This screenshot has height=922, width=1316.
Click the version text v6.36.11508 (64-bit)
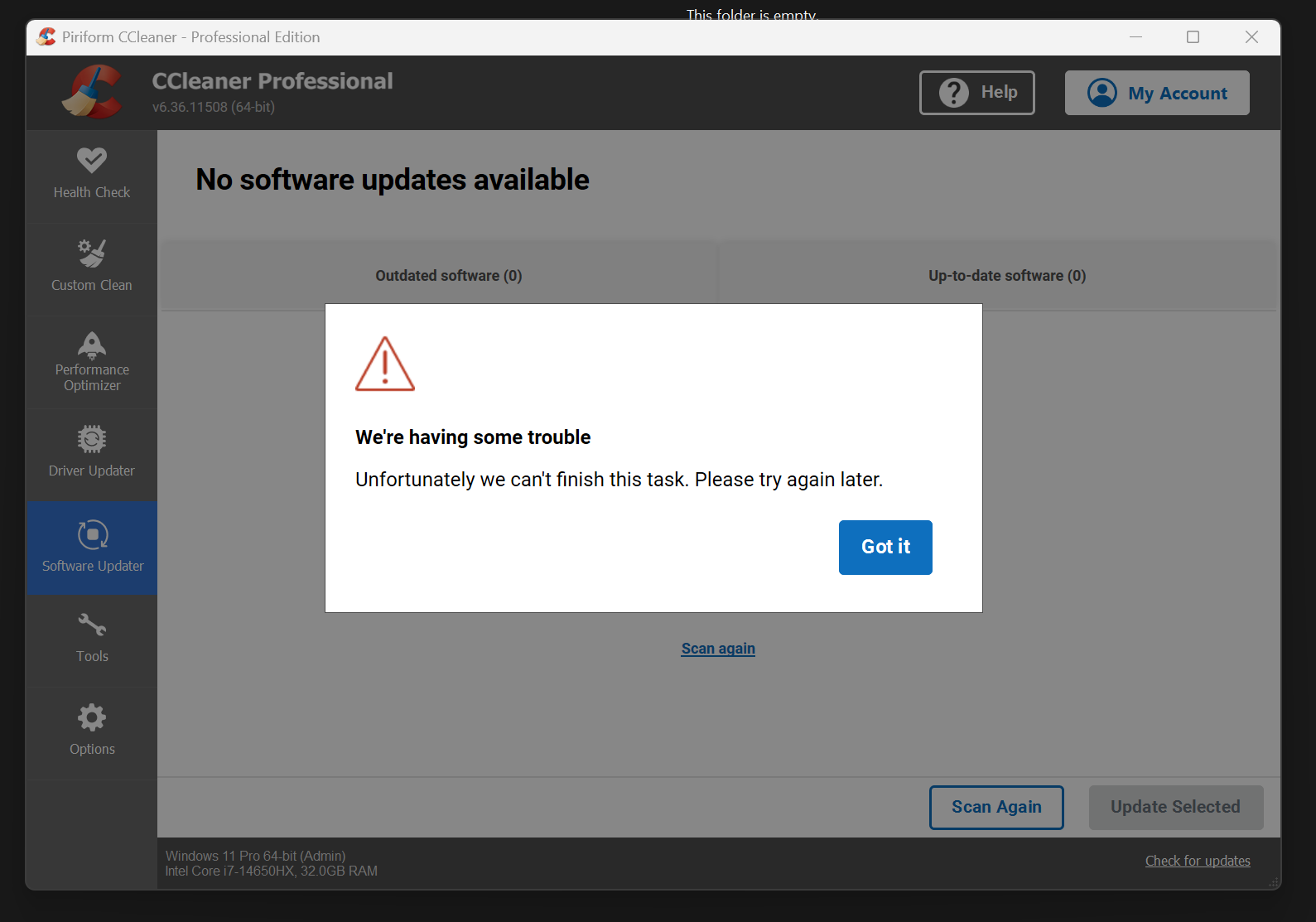pyautogui.click(x=214, y=107)
